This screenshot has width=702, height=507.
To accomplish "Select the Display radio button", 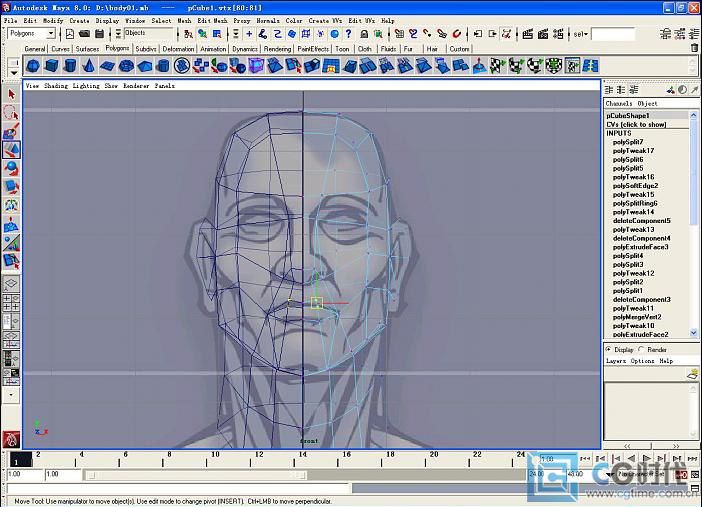I will (x=608, y=349).
